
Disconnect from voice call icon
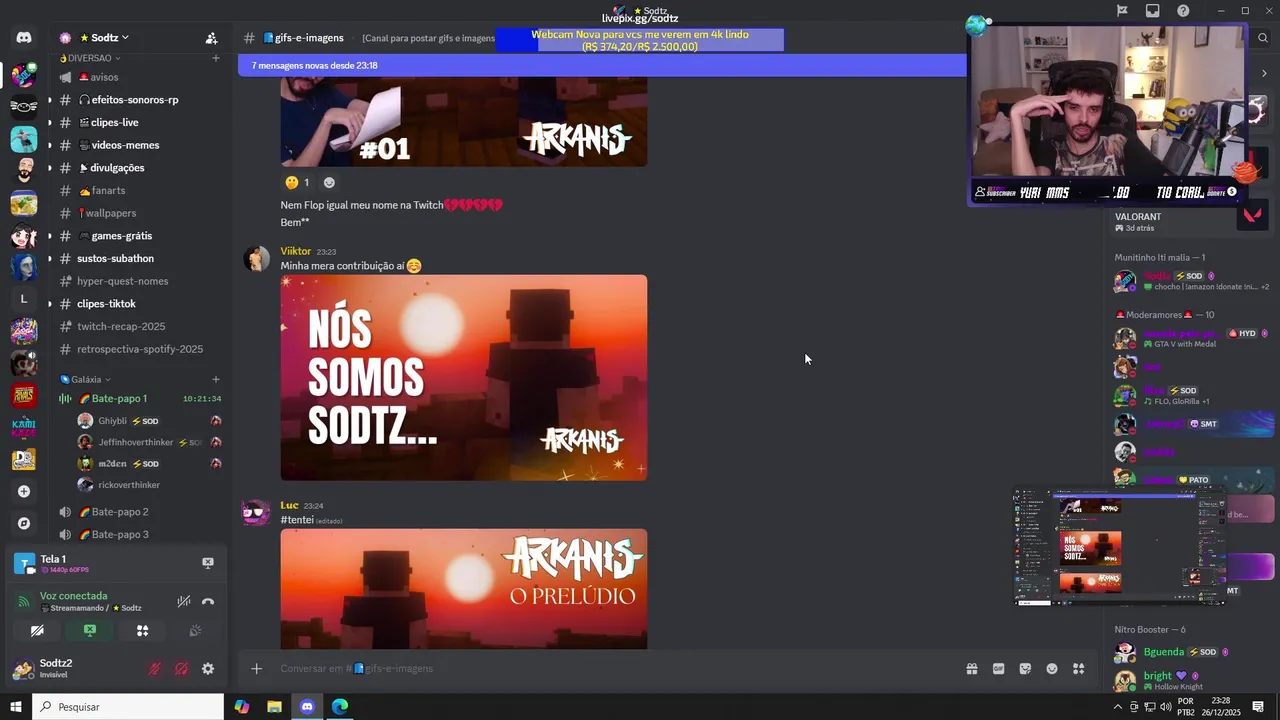tap(208, 601)
